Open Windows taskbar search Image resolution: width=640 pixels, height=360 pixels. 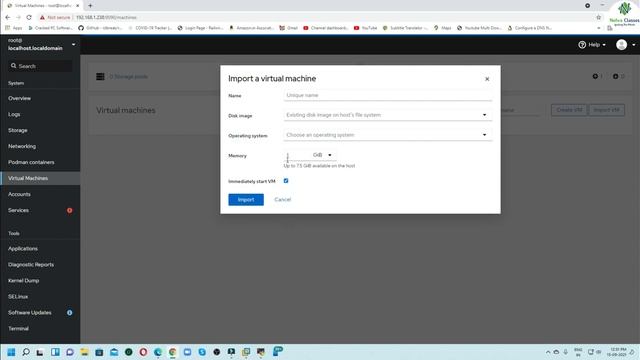tap(26, 352)
